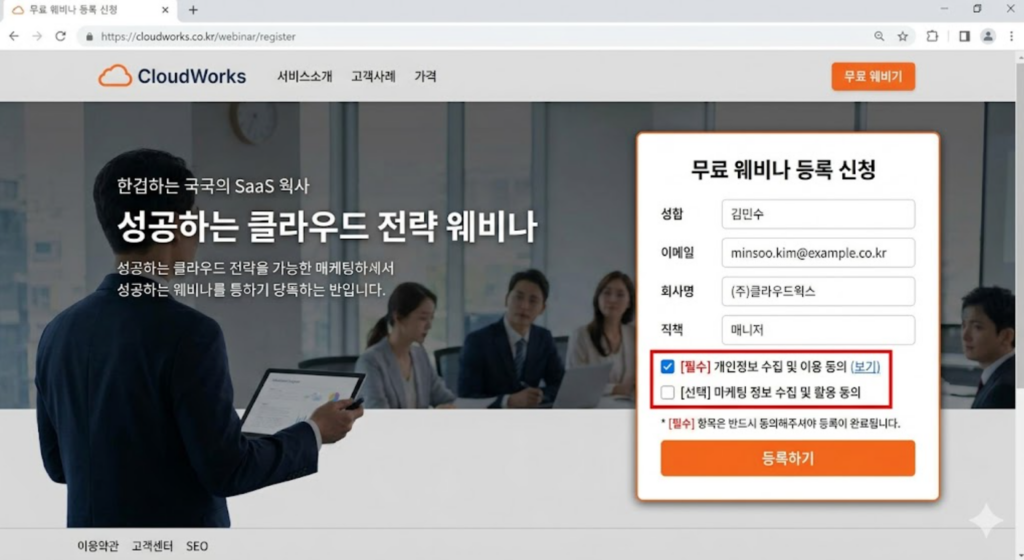The width and height of the screenshot is (1024, 560).
Task: Open the (보기) privacy terms link
Action: pyautogui.click(x=865, y=367)
